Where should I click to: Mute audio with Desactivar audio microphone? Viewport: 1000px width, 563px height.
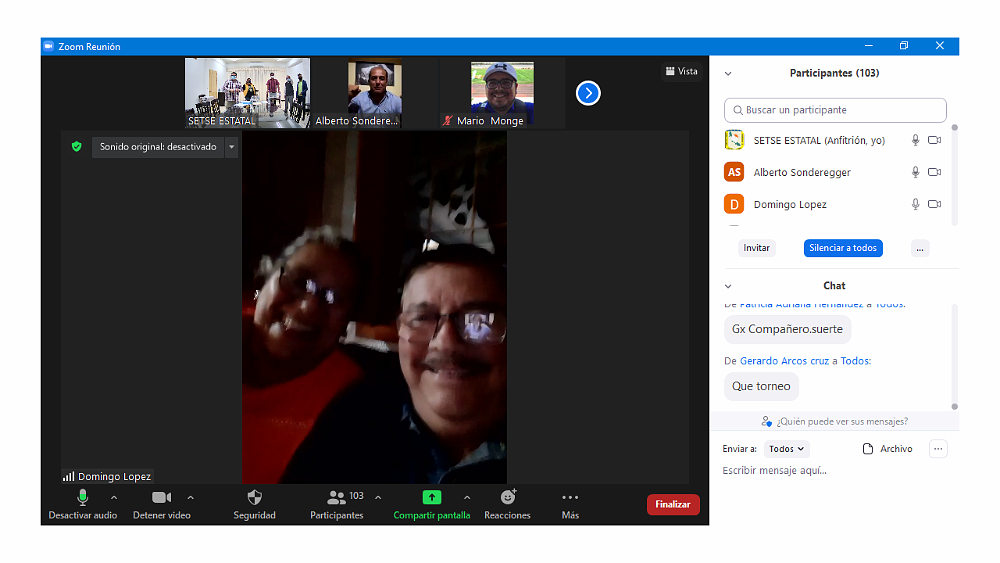82,497
